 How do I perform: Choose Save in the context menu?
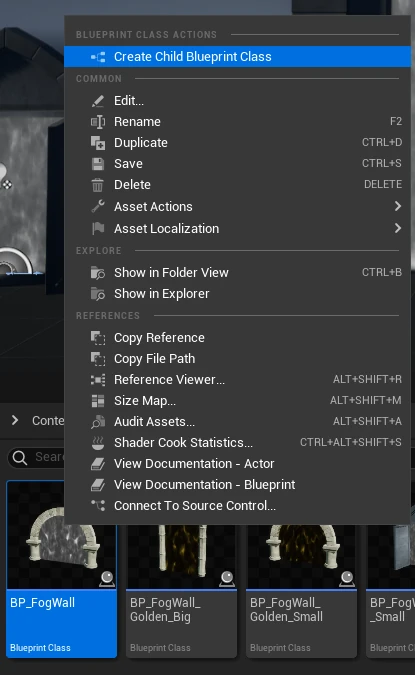tap(237, 164)
